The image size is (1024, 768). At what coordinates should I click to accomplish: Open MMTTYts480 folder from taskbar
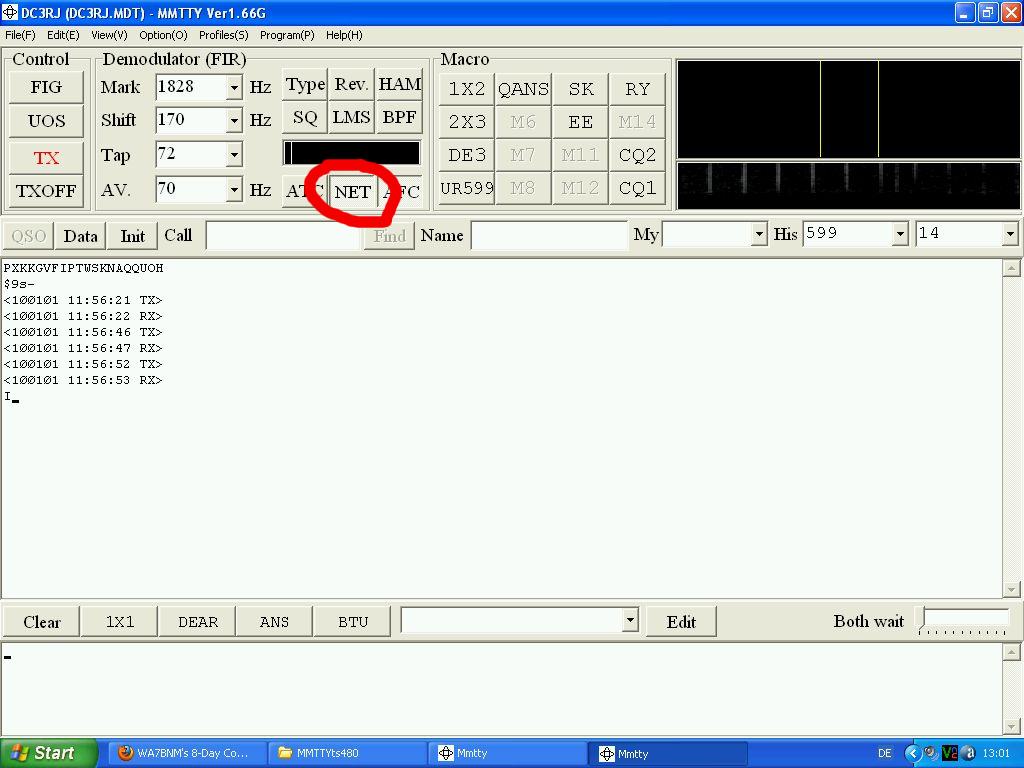(346, 753)
